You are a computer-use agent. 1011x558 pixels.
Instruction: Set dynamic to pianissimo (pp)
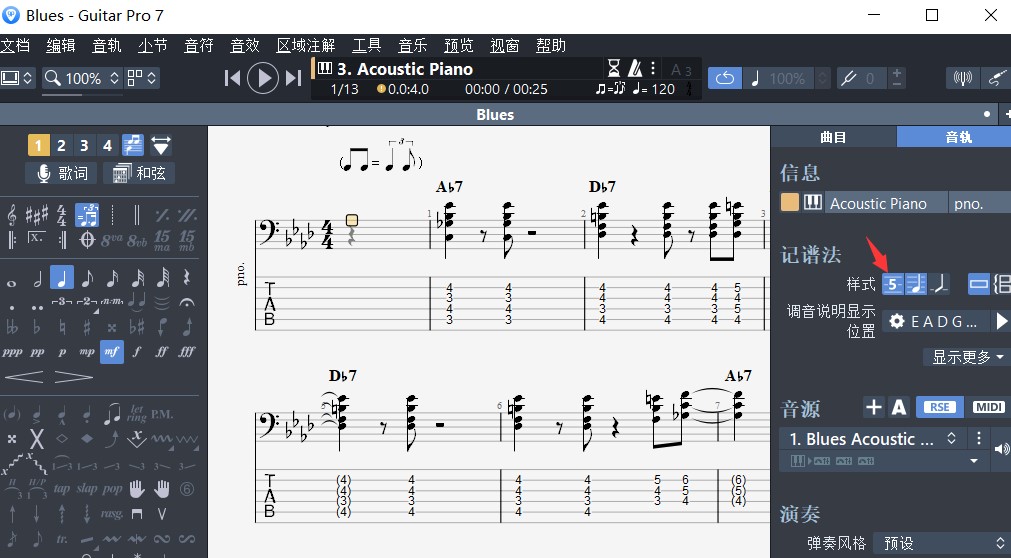pos(37,352)
